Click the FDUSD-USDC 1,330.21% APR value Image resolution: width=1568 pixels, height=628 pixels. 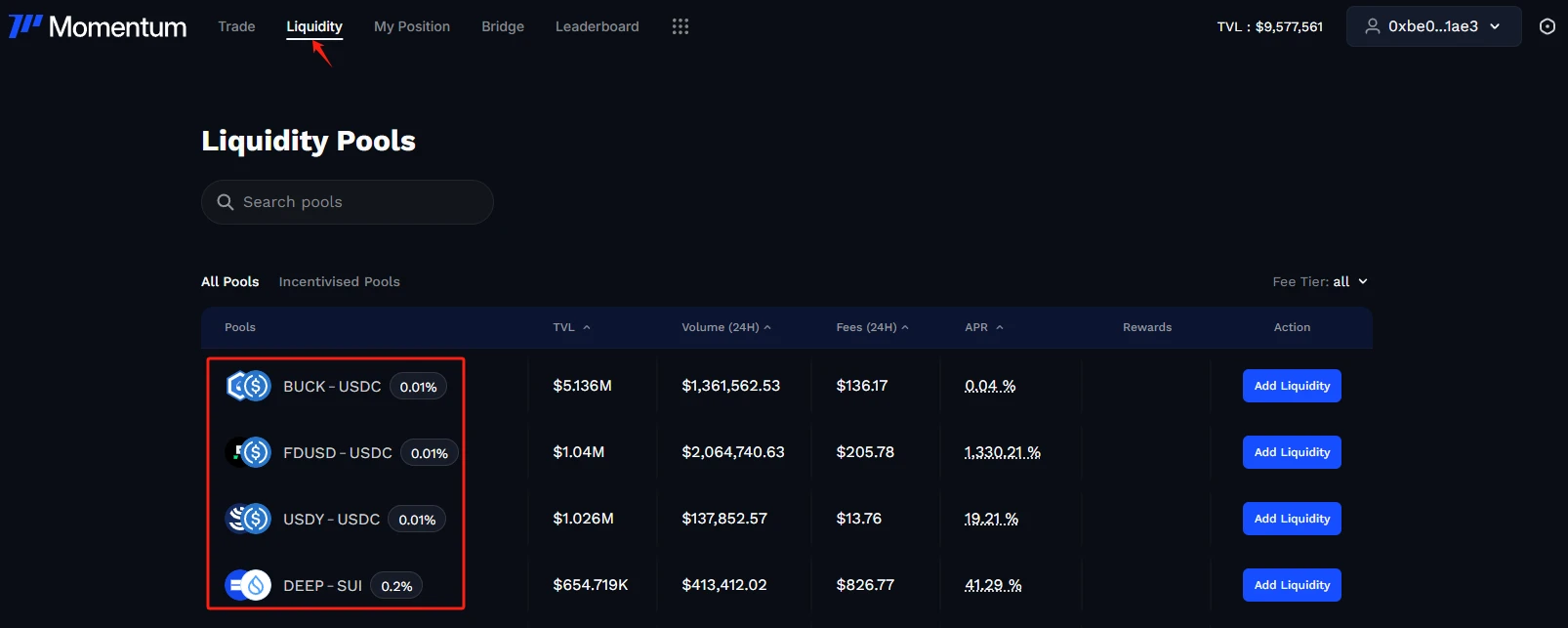(1002, 452)
